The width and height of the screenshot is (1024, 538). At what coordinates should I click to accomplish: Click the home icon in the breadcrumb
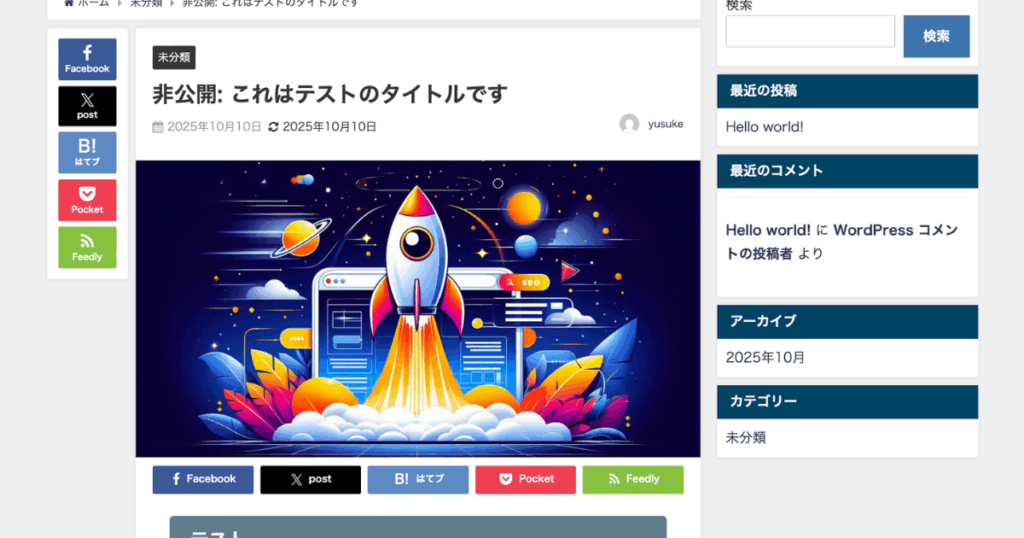click(69, 3)
